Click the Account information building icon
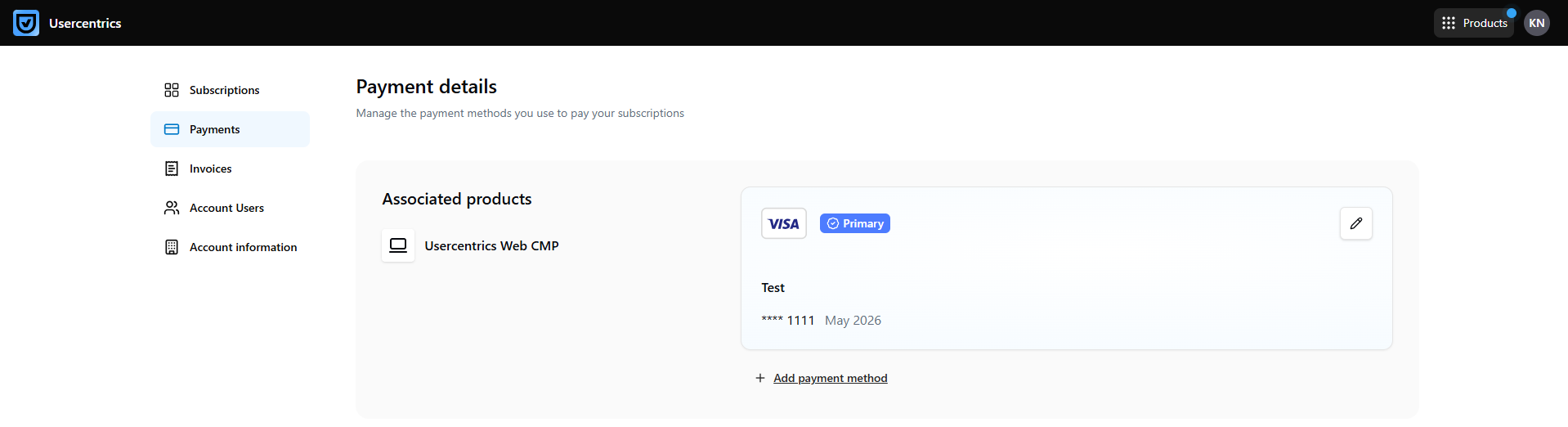 [172, 247]
